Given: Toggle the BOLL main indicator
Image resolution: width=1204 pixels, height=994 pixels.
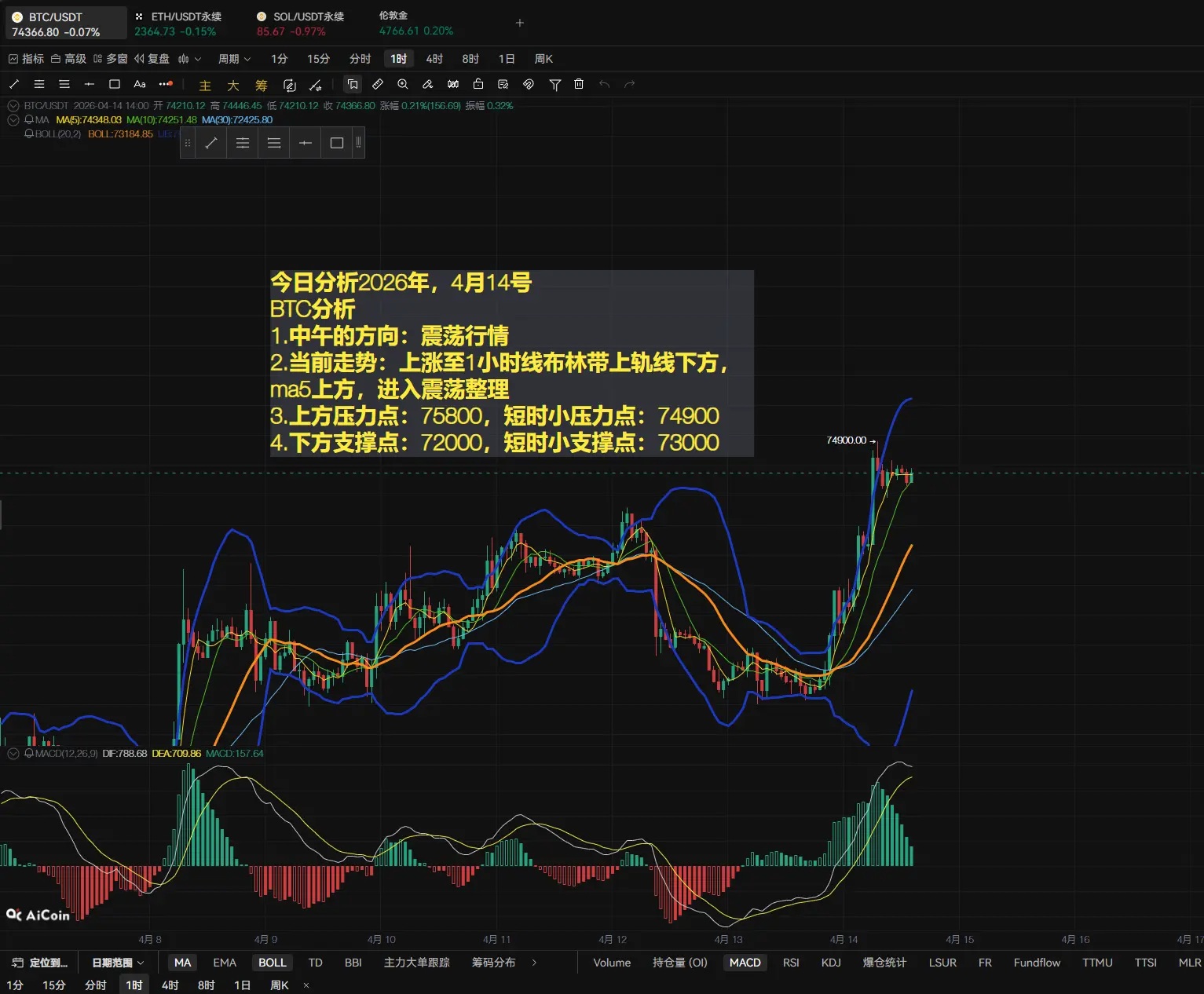Looking at the screenshot, I should coord(273,963).
